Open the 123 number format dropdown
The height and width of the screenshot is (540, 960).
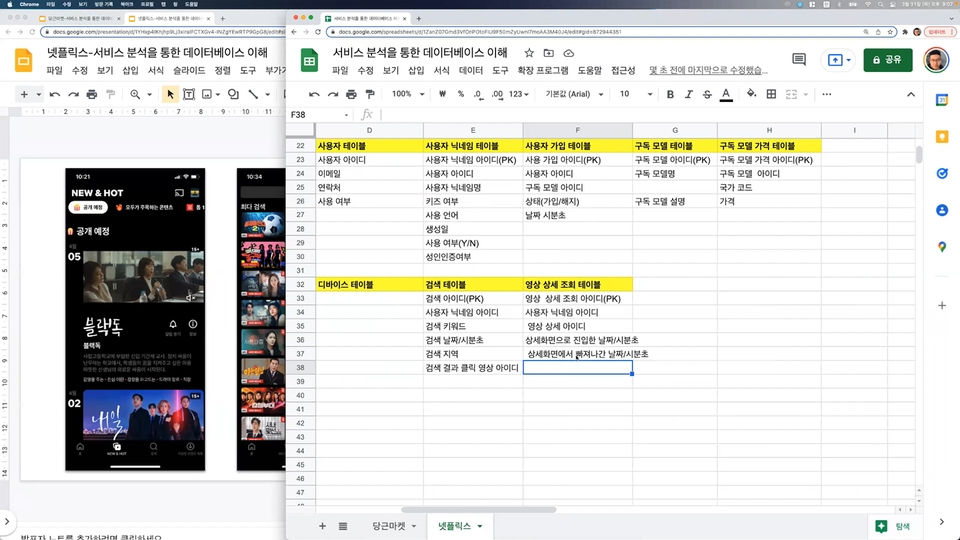(519, 94)
